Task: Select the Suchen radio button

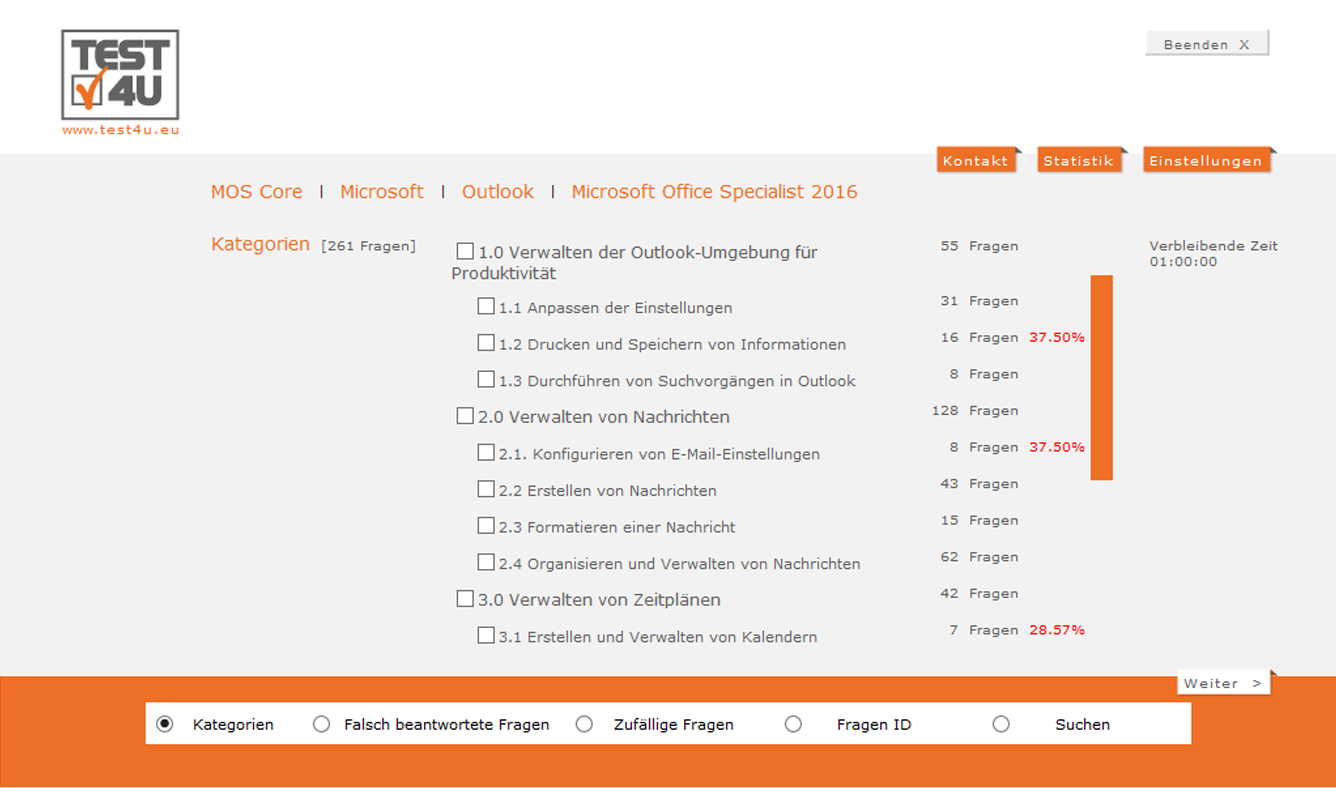Action: tap(1001, 724)
